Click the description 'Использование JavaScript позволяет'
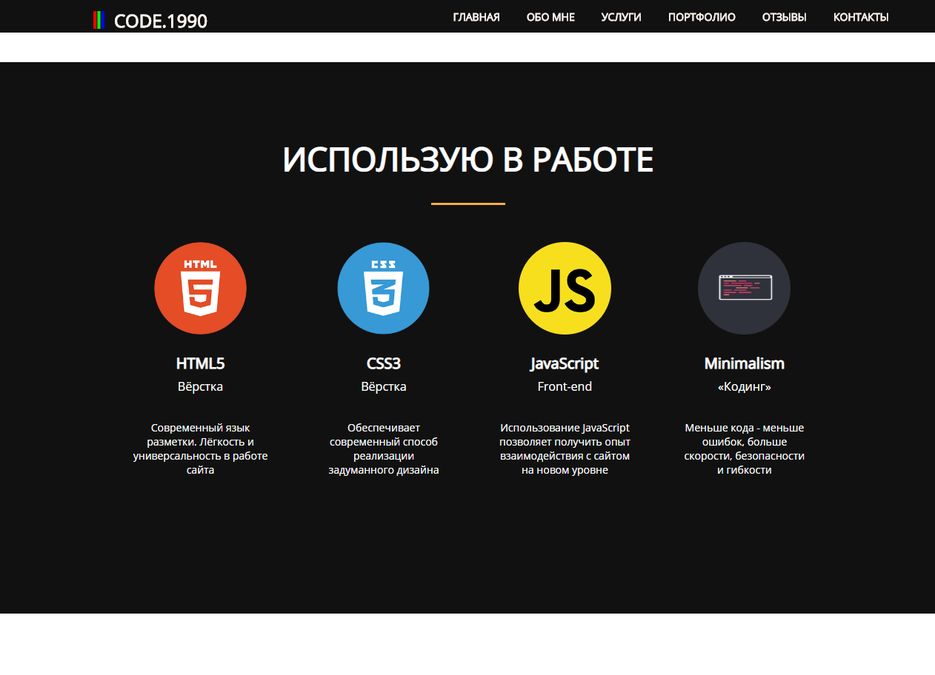The width and height of the screenshot is (935, 675). coord(565,449)
